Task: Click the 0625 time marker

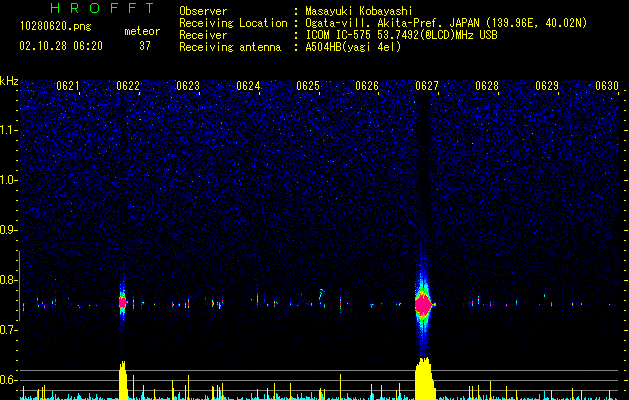Action: (308, 86)
